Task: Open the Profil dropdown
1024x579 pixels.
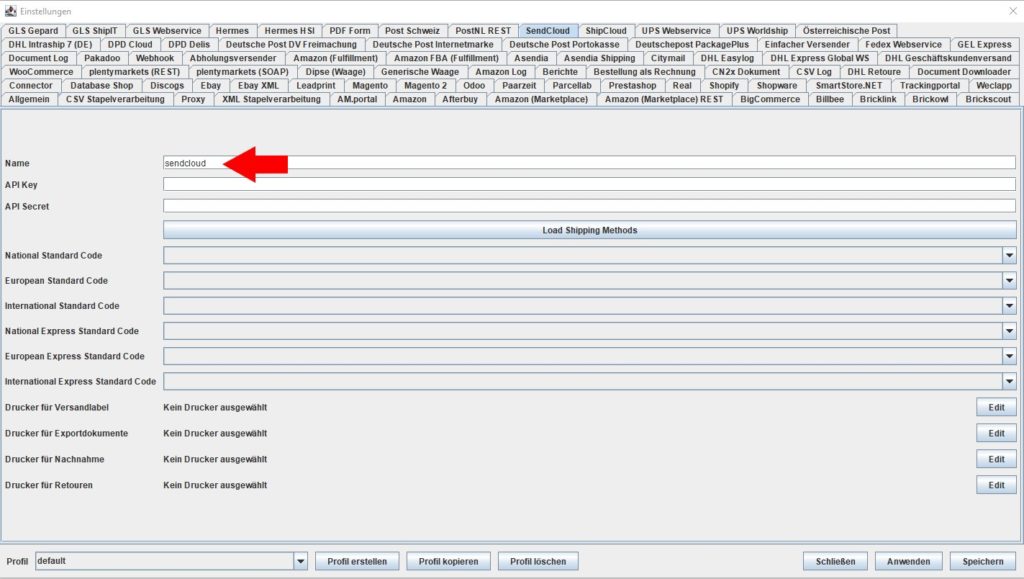Action: (x=300, y=561)
